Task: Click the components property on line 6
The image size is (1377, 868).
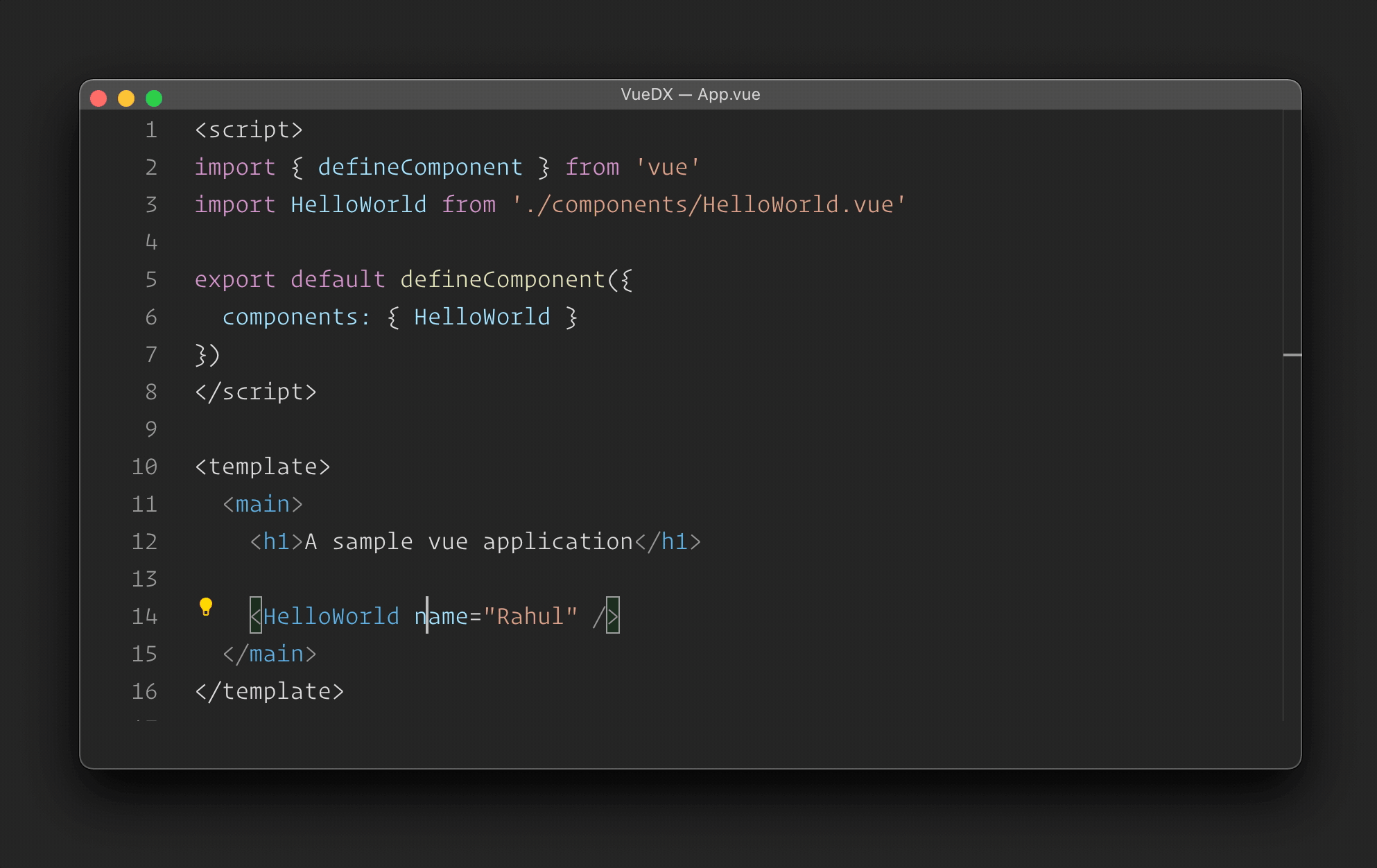Action: (290, 317)
